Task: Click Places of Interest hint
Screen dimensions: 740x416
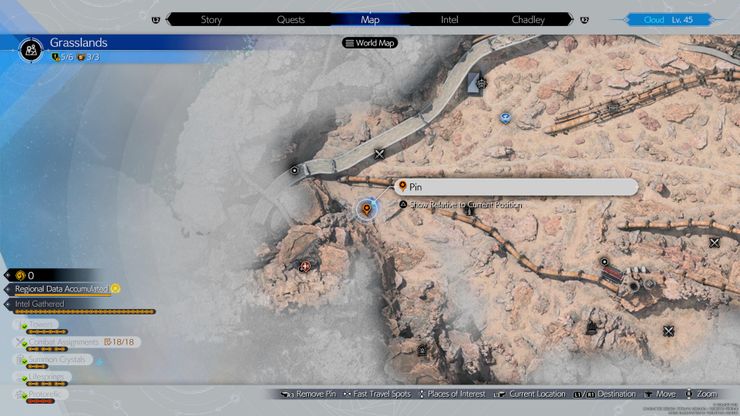Action: (x=452, y=394)
